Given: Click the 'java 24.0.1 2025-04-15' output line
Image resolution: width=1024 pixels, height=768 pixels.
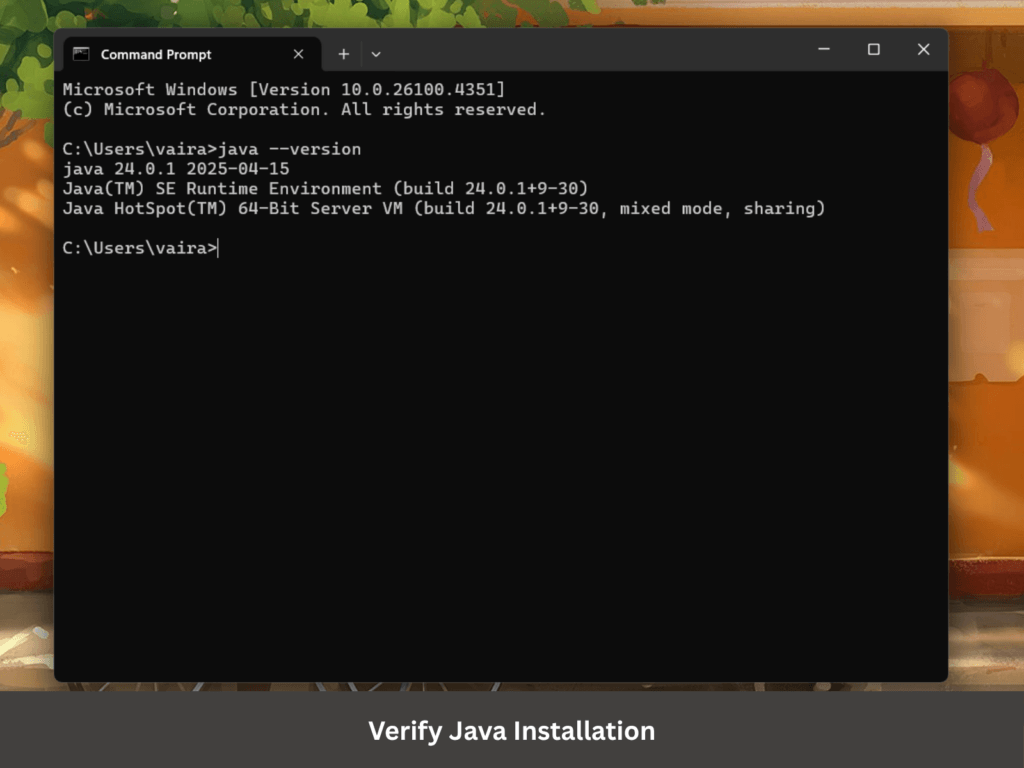Looking at the screenshot, I should pos(176,169).
